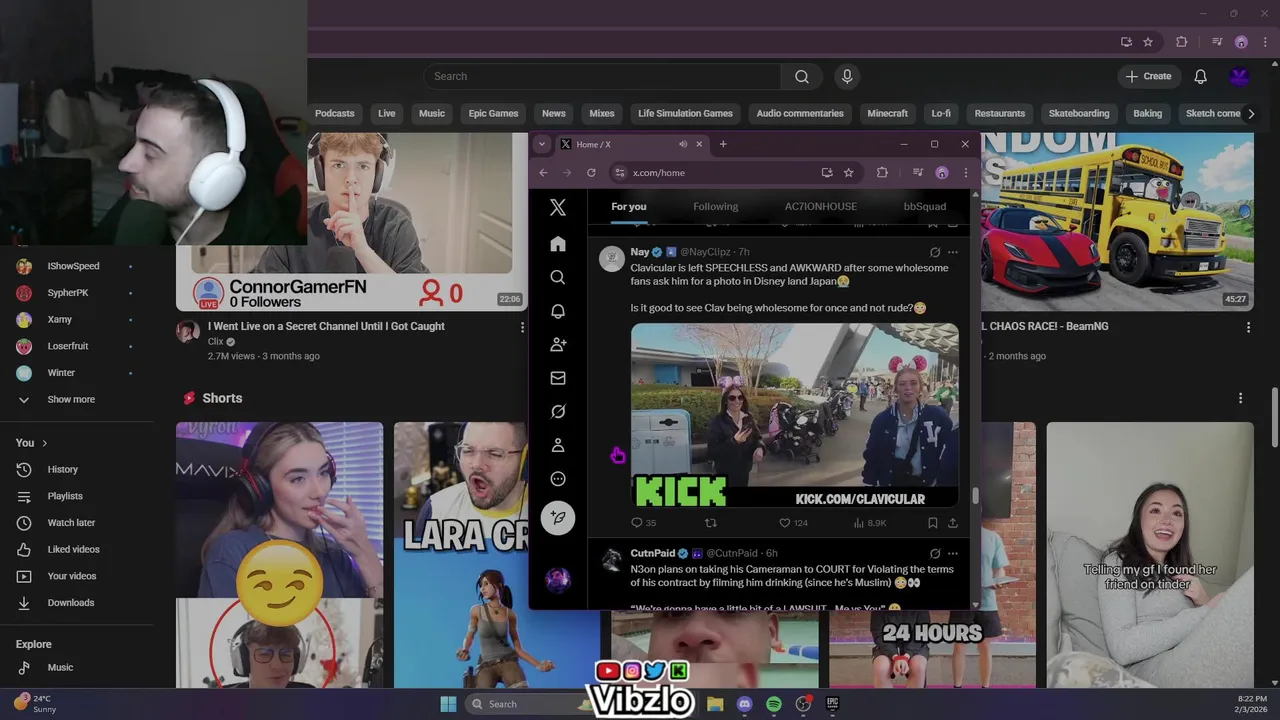
Task: Open Grok icon in X sidebar
Action: click(x=558, y=411)
